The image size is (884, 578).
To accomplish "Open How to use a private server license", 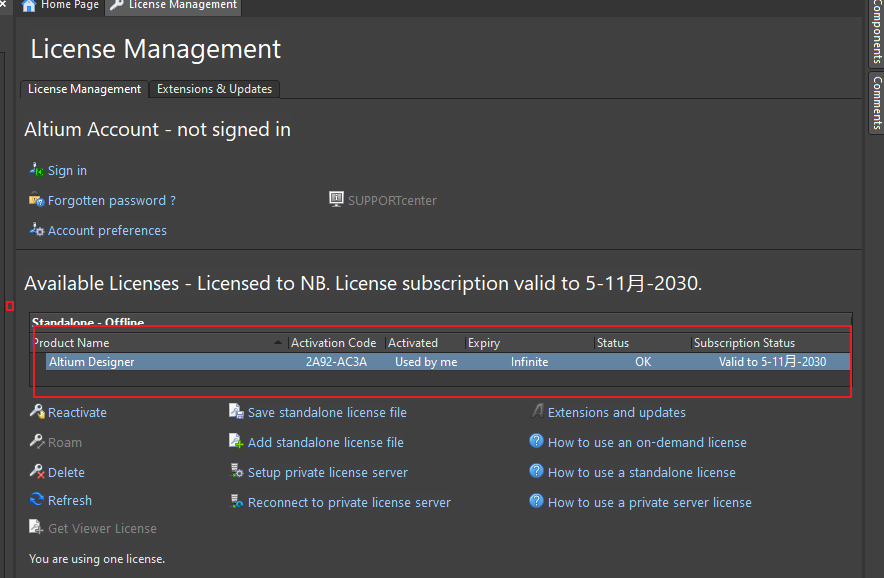I will (649, 502).
